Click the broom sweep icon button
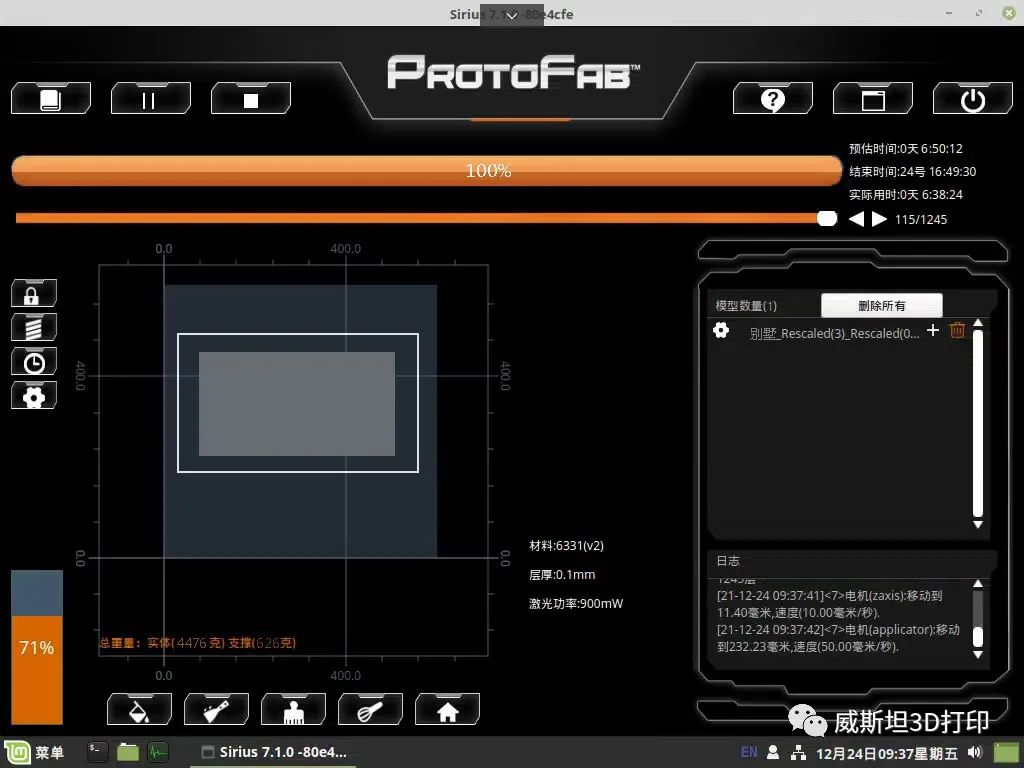The image size is (1024, 768). pyautogui.click(x=216, y=709)
